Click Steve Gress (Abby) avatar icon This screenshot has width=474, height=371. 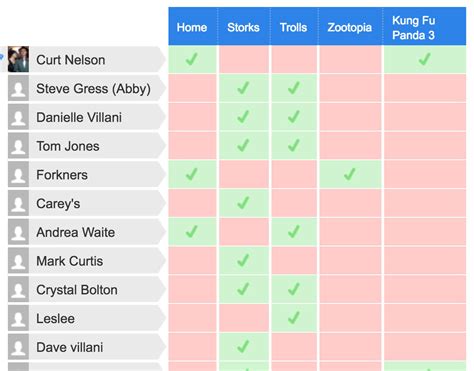(18, 88)
